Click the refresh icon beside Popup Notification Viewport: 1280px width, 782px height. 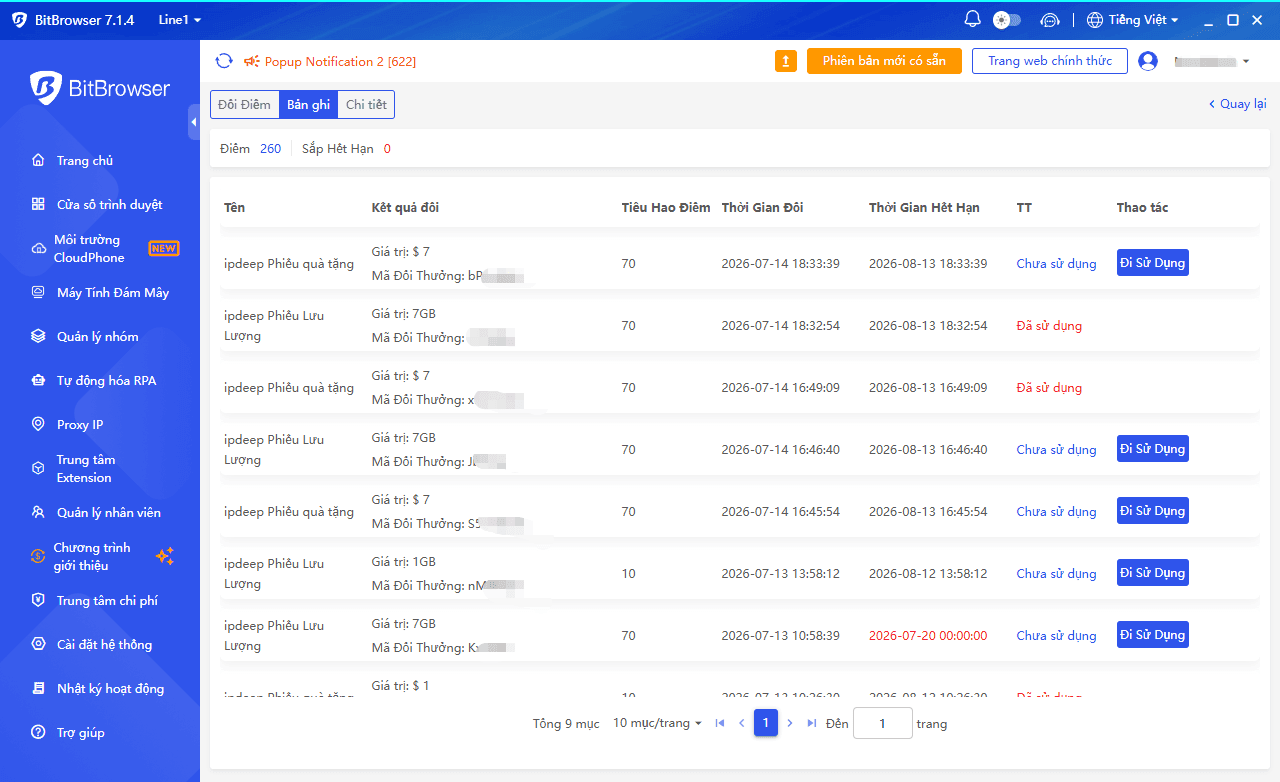point(224,61)
